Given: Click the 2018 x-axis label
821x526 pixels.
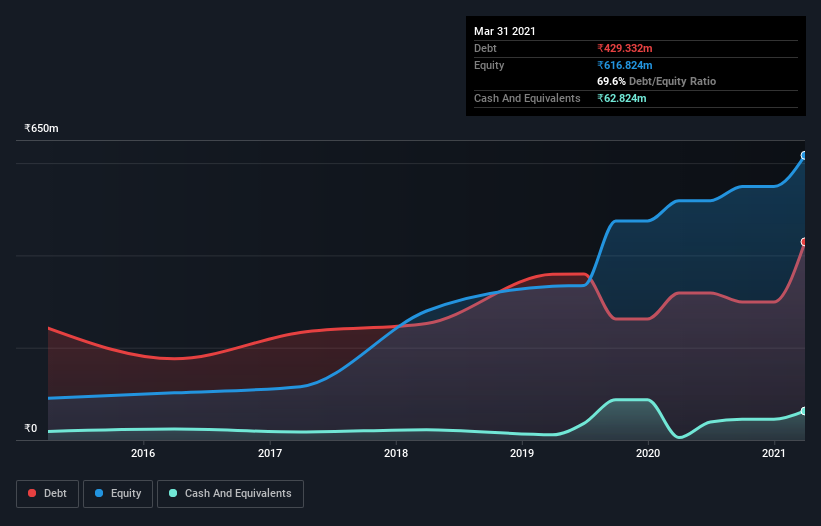Looking at the screenshot, I should pyautogui.click(x=396, y=453).
